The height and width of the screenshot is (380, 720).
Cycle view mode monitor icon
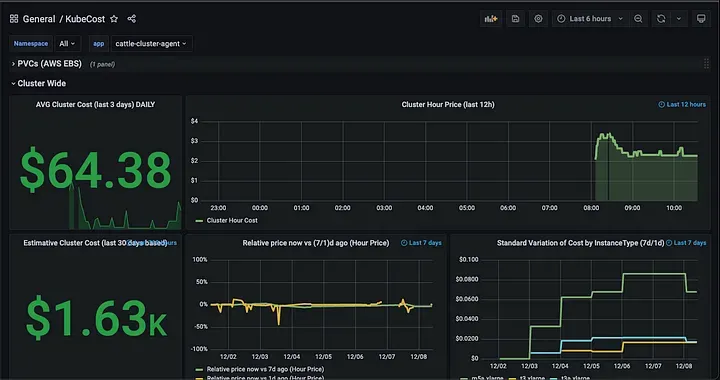[701, 19]
